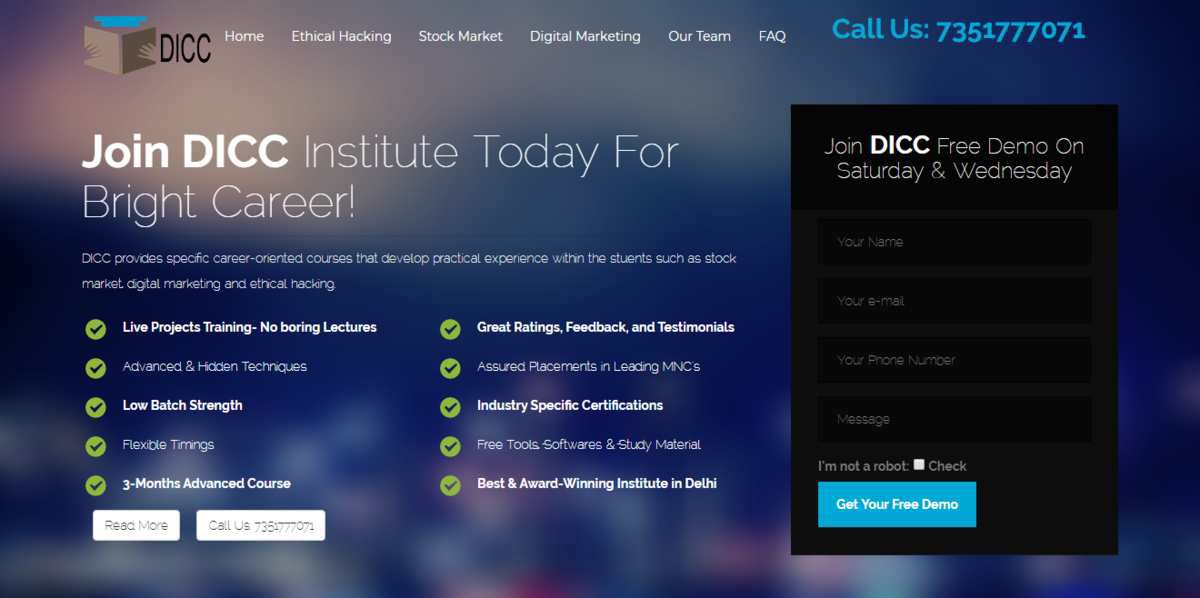Click the paragraph starting DICC provides specific career-oriented courses

[x=409, y=271]
